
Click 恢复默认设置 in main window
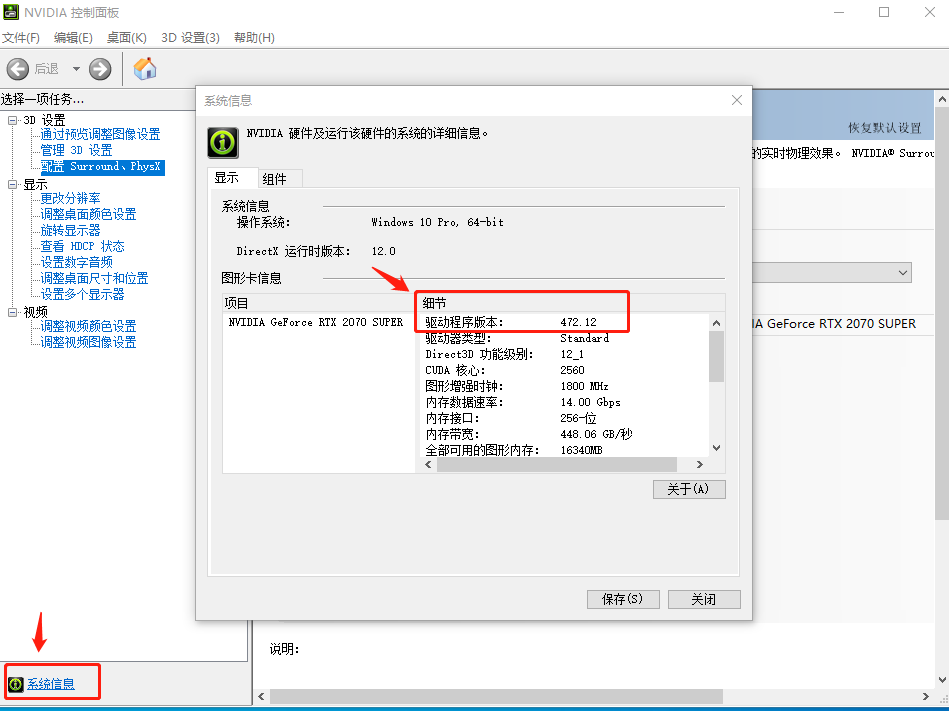point(885,128)
